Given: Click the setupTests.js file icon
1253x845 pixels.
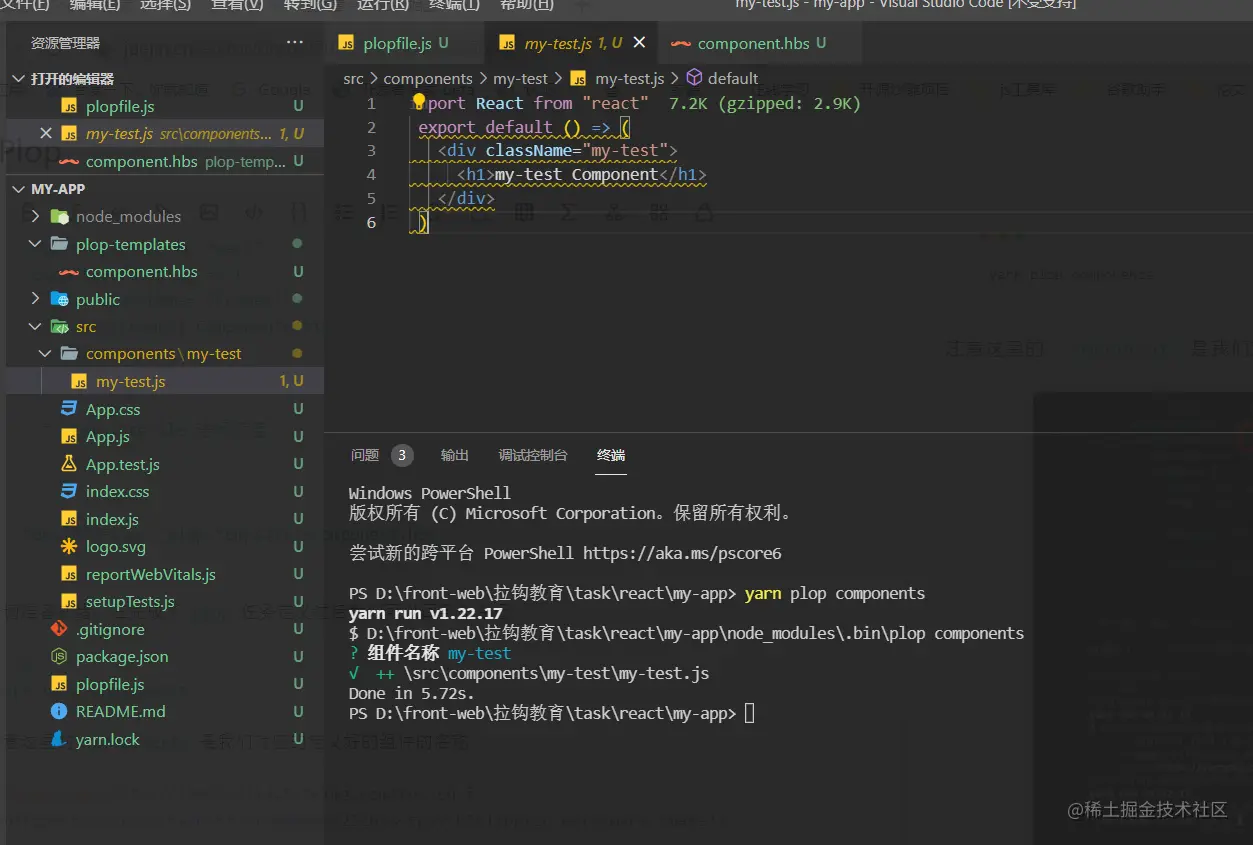Looking at the screenshot, I should click(69, 601).
